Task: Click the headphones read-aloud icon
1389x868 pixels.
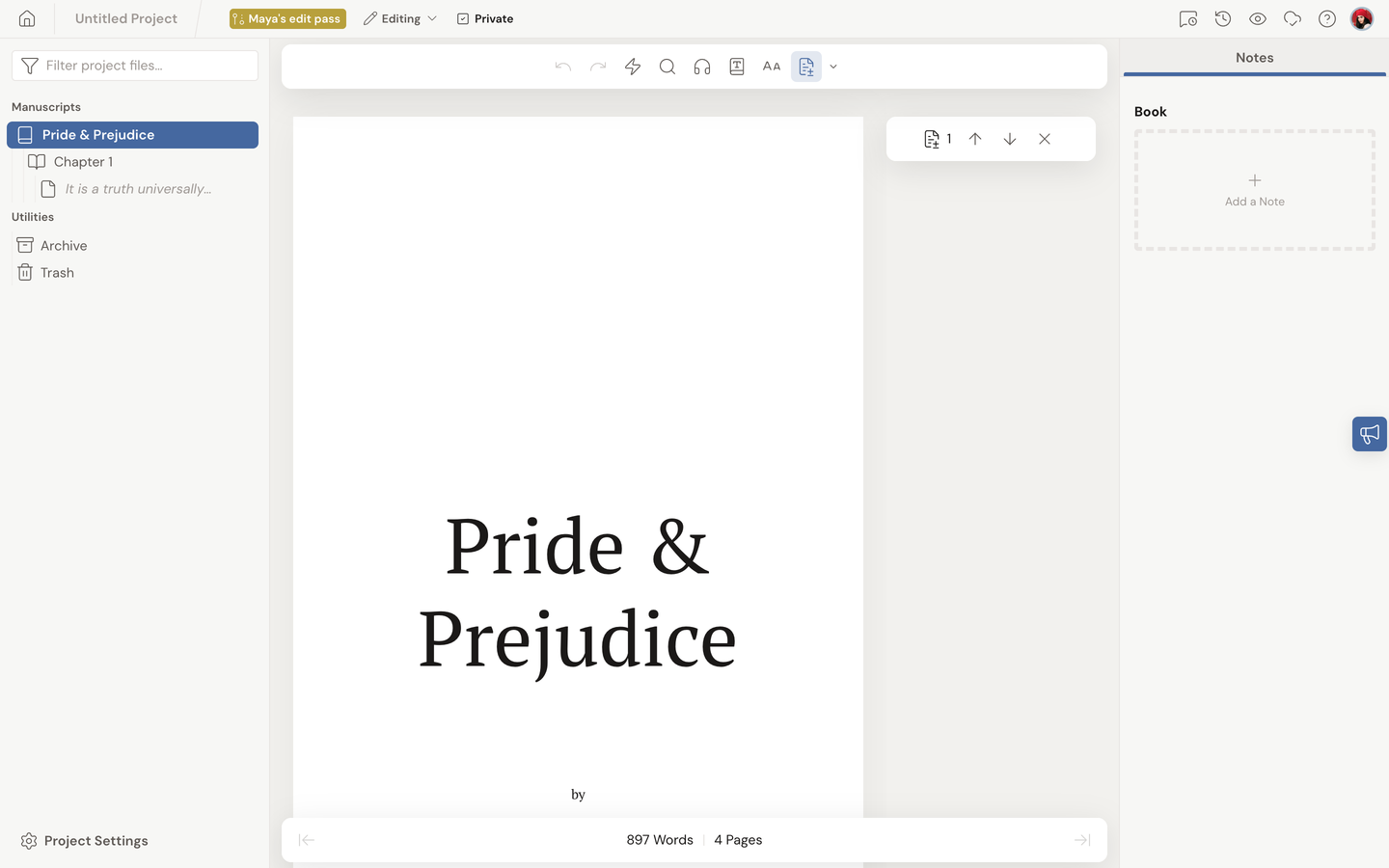Action: coord(702,67)
